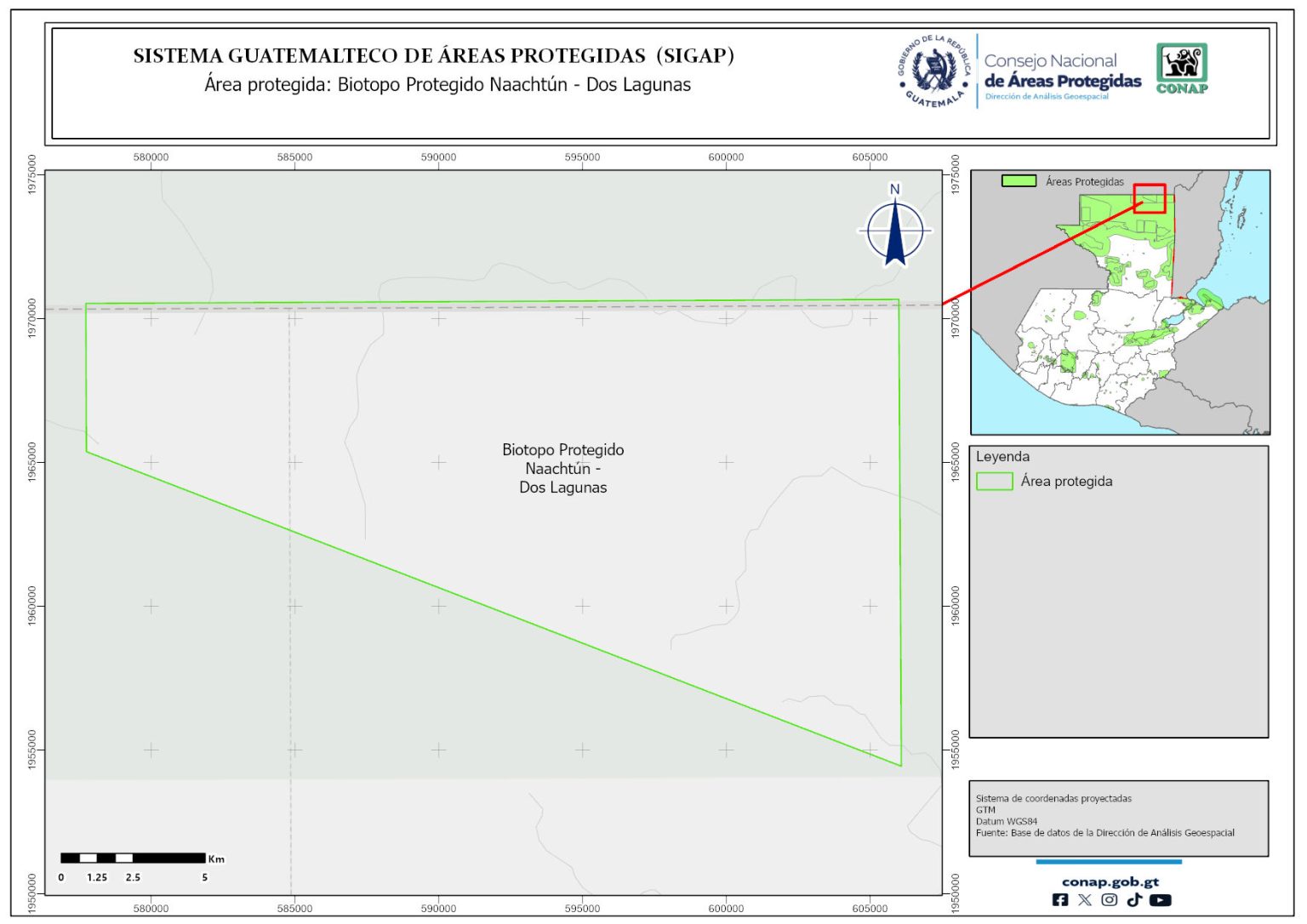The width and height of the screenshot is (1307, 924).
Task: Click the Facebook icon under conap.gob.gt
Action: tap(1059, 899)
